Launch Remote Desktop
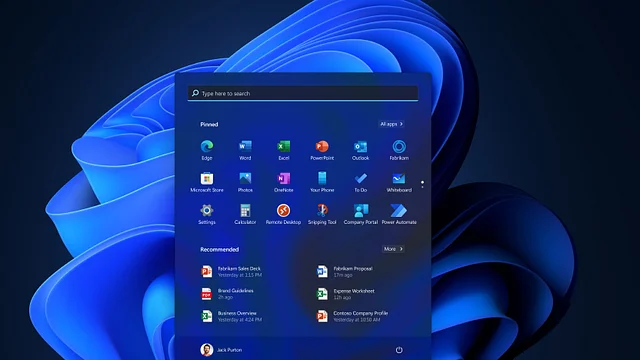Screen dimensions: 640x360 284,214
